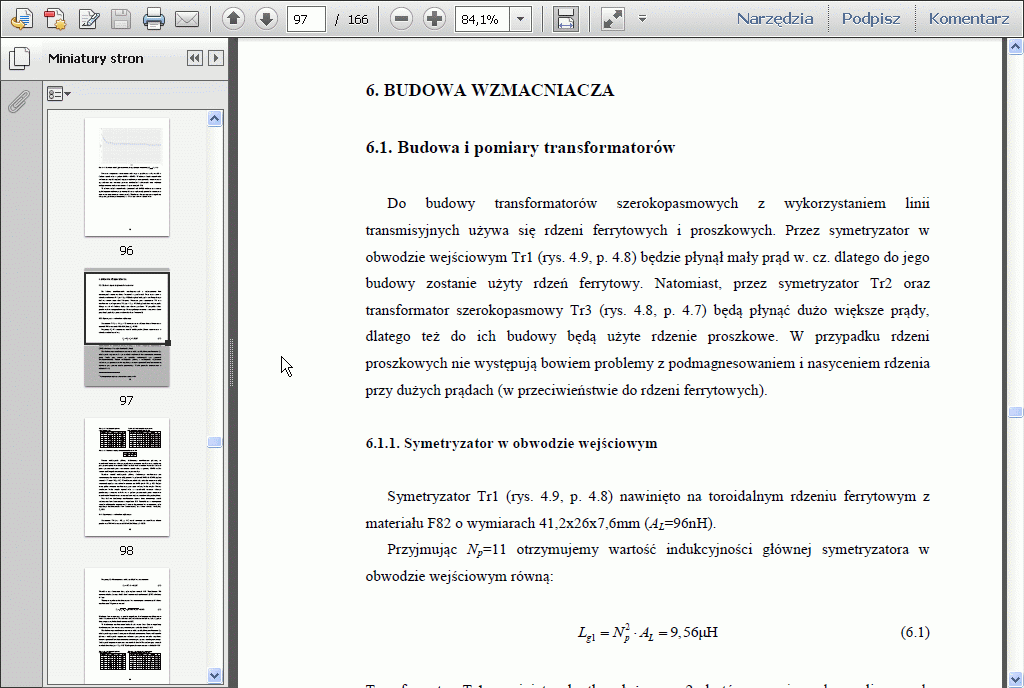Viewport: 1024px width, 688px height.
Task: Expand the toolbar customization arrow
Action: coord(642,19)
